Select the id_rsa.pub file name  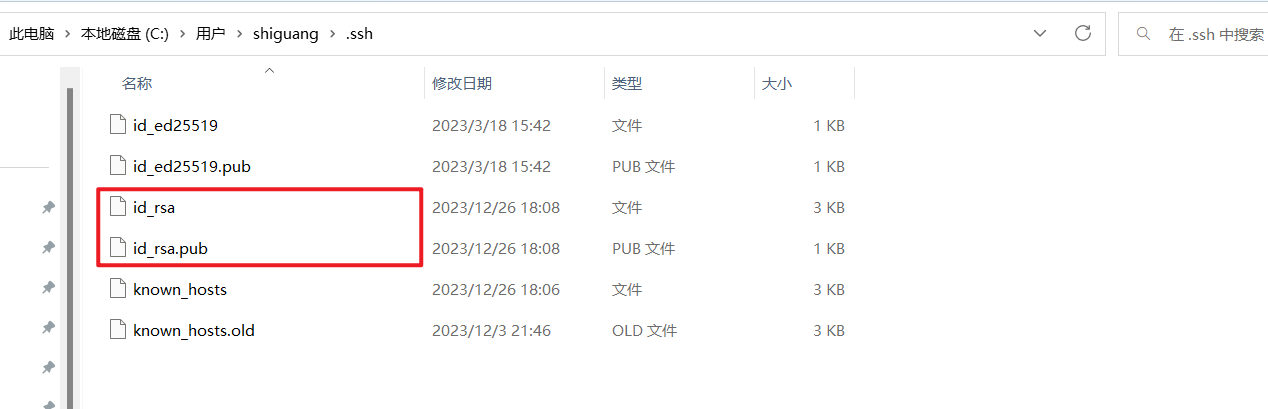pyautogui.click(x=170, y=249)
